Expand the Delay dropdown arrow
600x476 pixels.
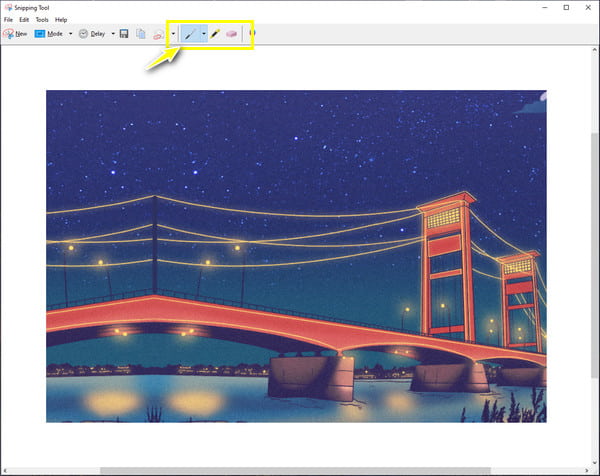pos(113,34)
